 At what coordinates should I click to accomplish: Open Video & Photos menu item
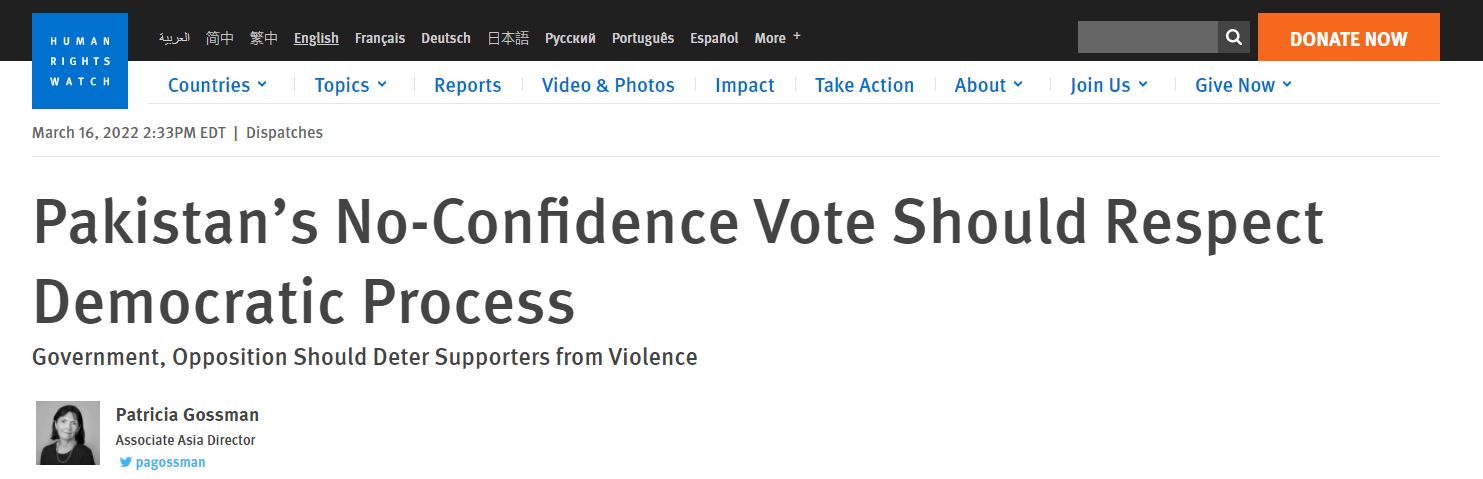point(608,85)
